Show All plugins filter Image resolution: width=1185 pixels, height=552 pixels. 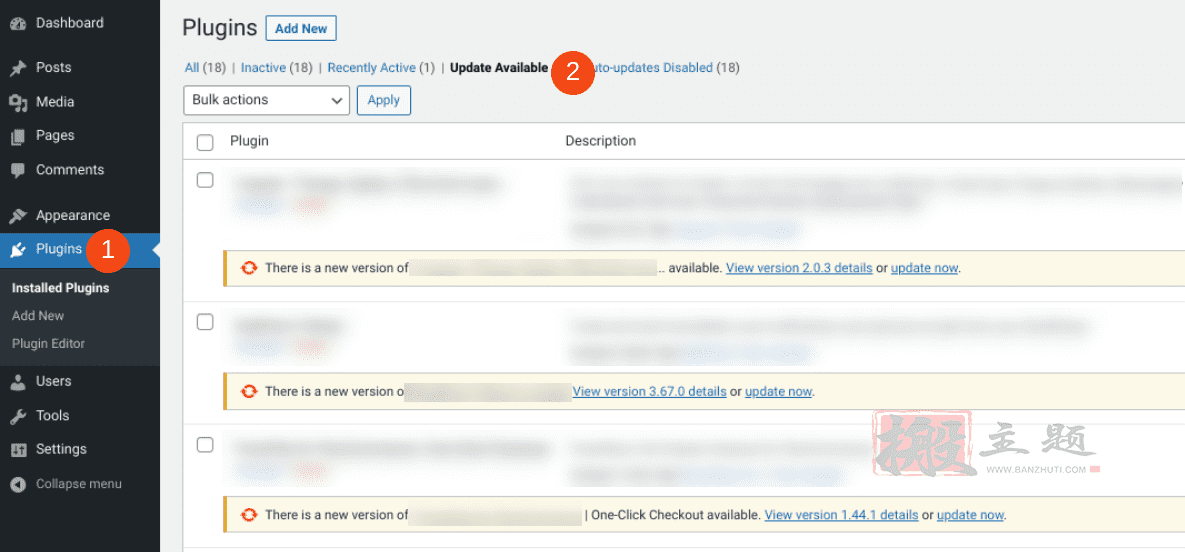(192, 68)
